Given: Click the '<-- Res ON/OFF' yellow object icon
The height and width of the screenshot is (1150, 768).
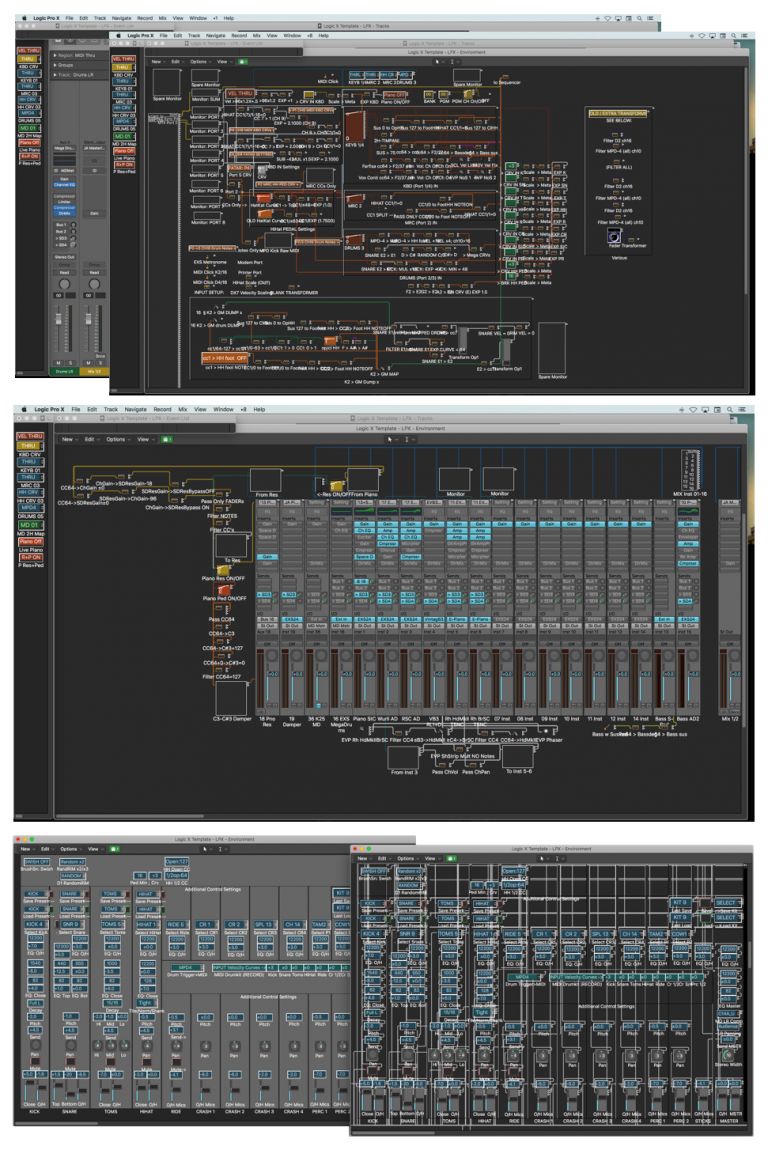Looking at the screenshot, I should tap(337, 485).
